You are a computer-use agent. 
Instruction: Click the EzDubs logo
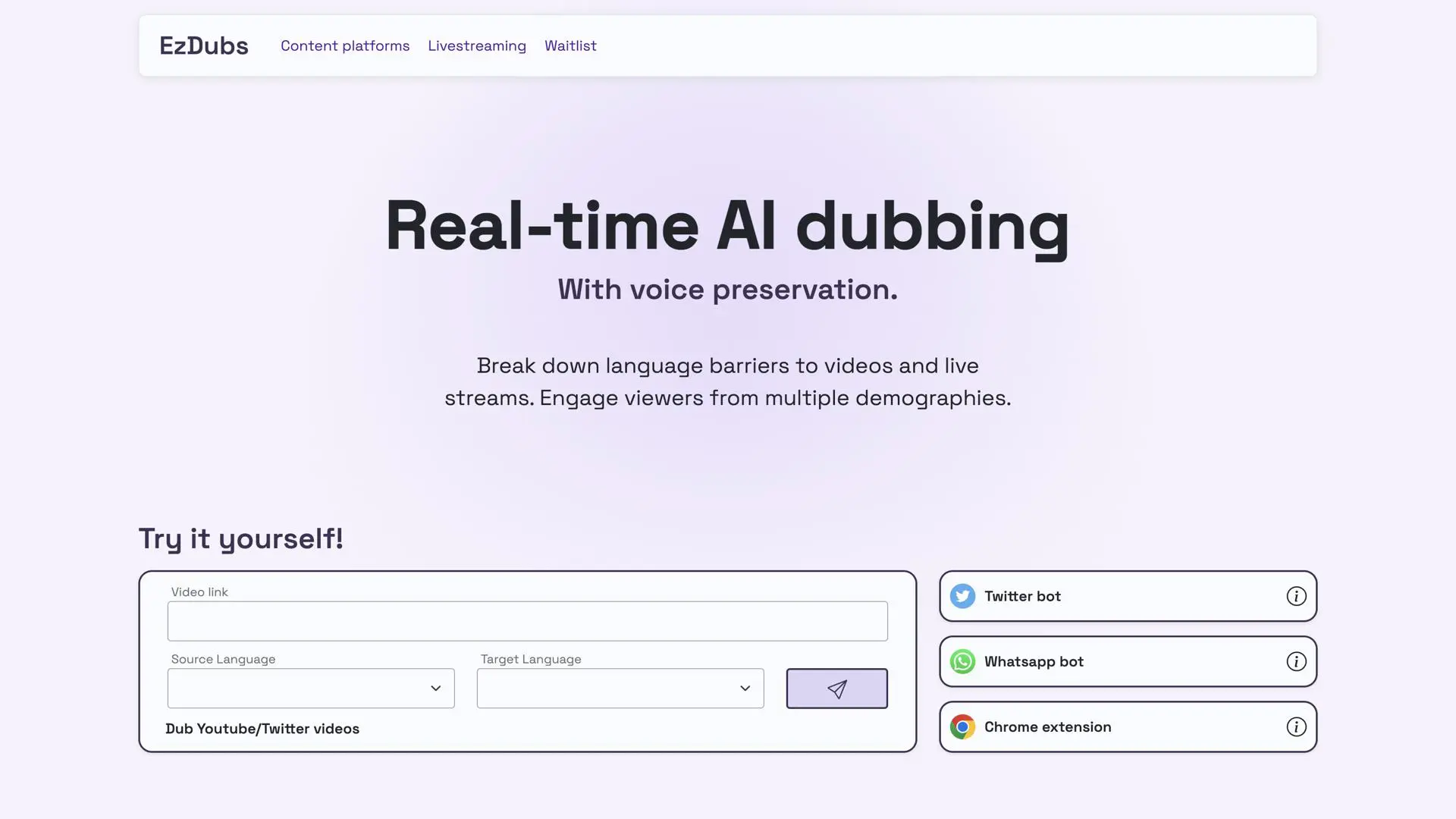pos(203,45)
